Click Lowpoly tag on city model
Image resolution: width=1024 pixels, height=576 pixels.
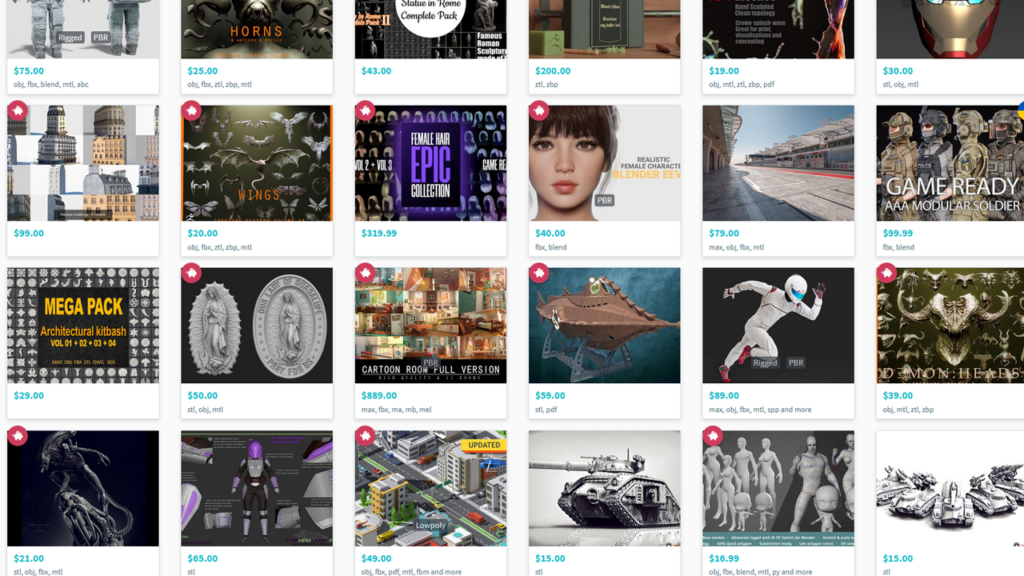point(430,525)
